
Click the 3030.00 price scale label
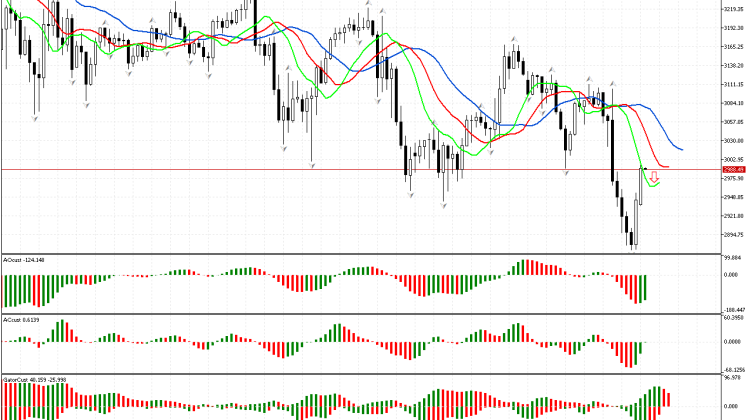coord(734,141)
